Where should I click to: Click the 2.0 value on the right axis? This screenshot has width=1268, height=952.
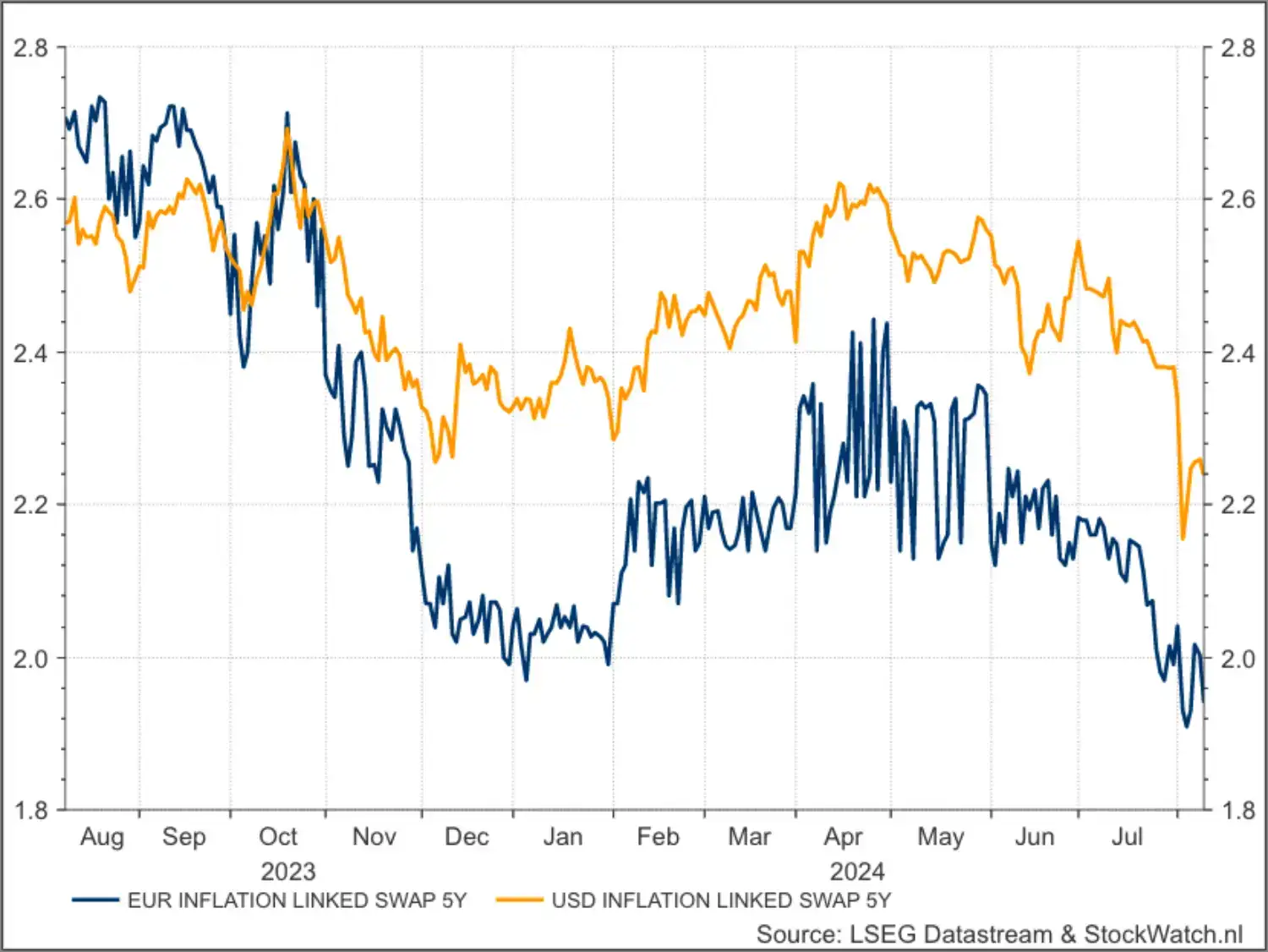click(1238, 658)
